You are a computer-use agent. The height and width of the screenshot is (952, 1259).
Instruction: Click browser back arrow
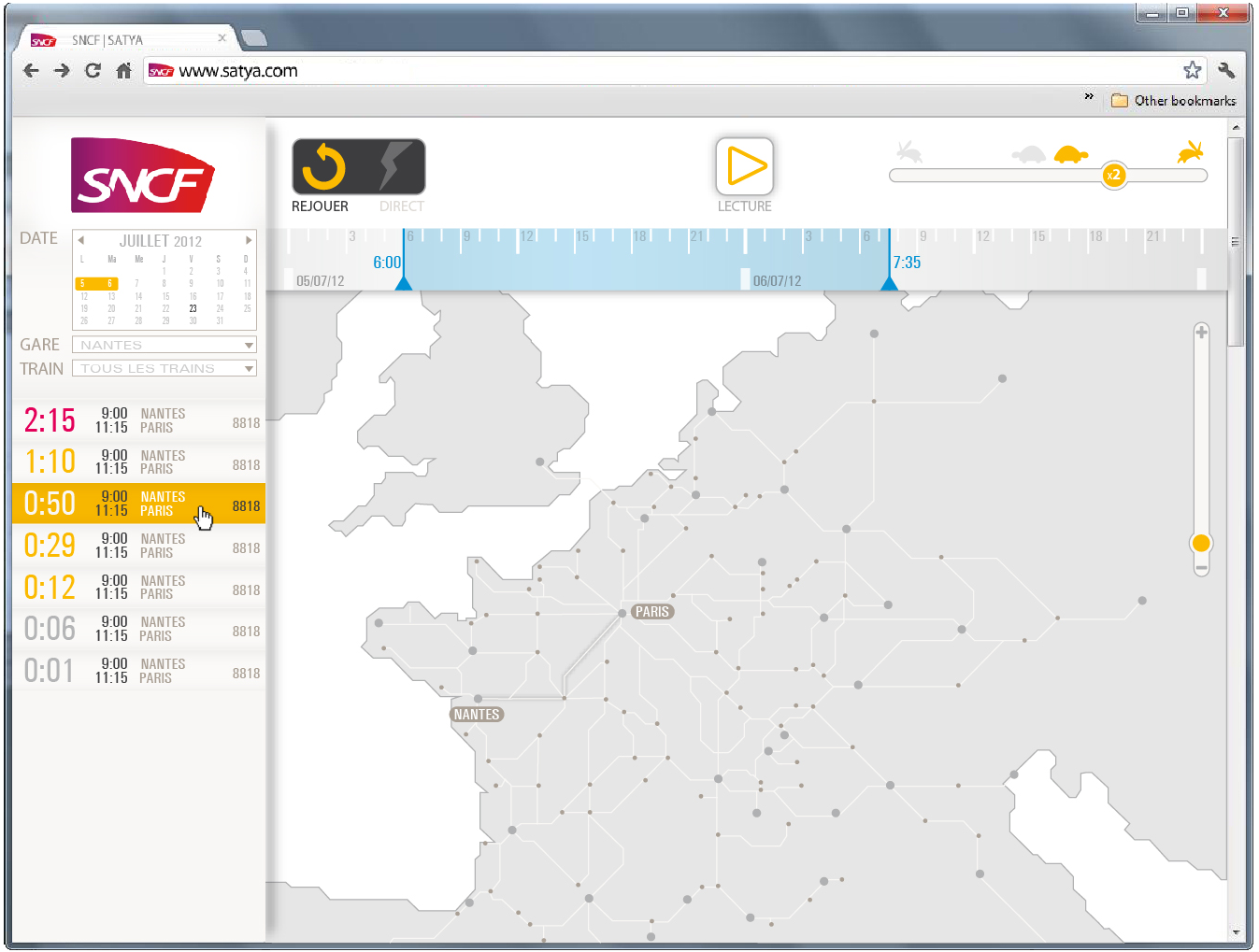point(31,71)
